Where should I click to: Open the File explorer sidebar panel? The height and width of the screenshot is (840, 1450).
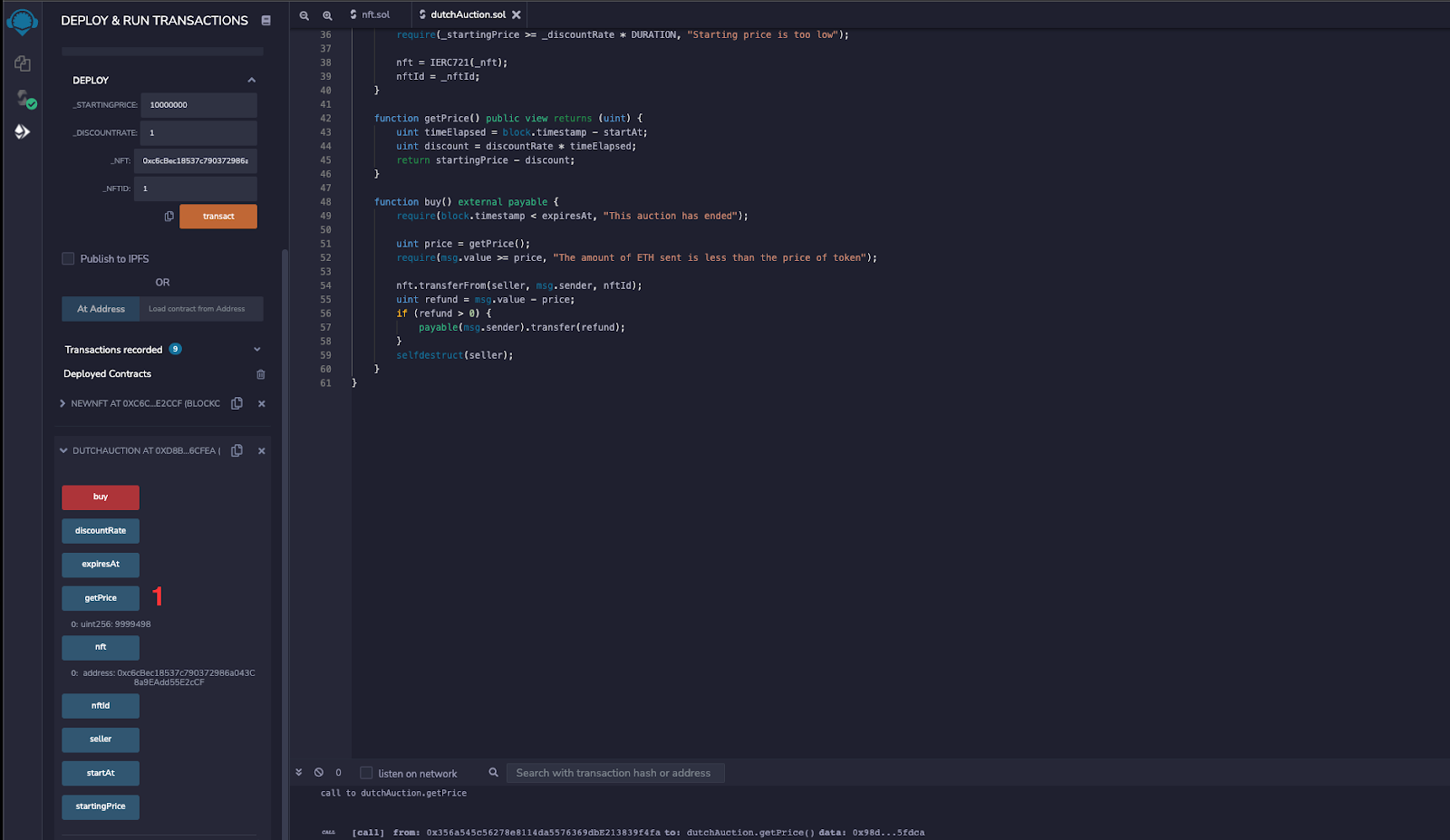tap(22, 63)
